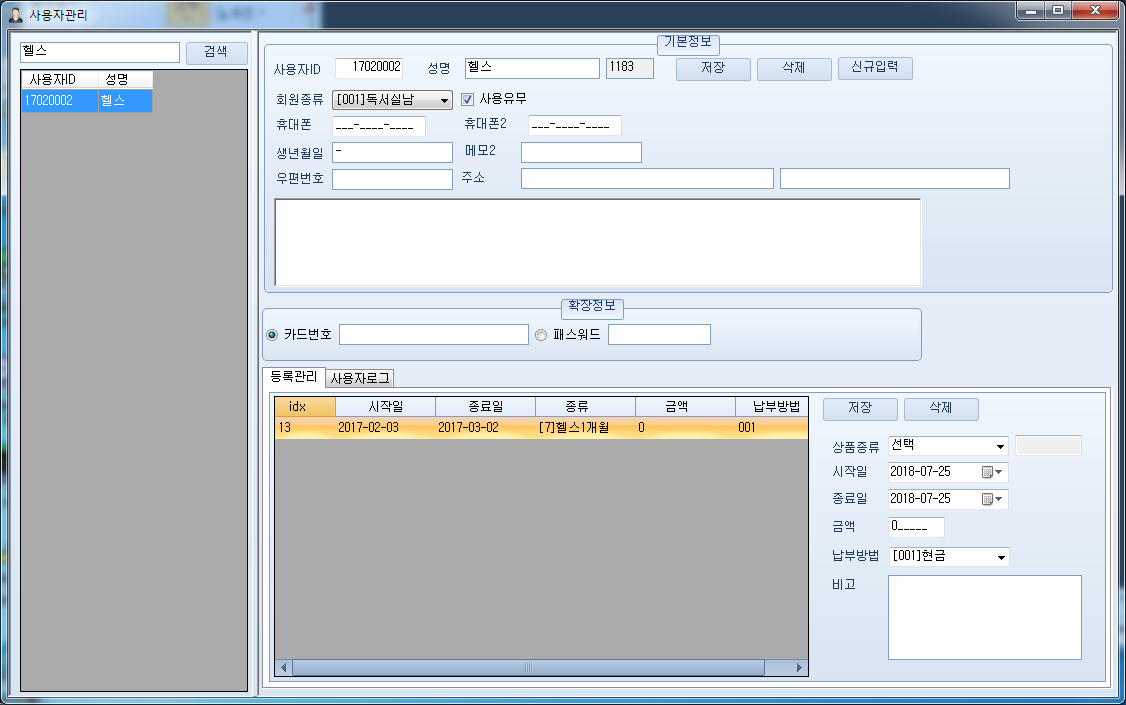Click into the 비고 remarks text area

click(984, 615)
